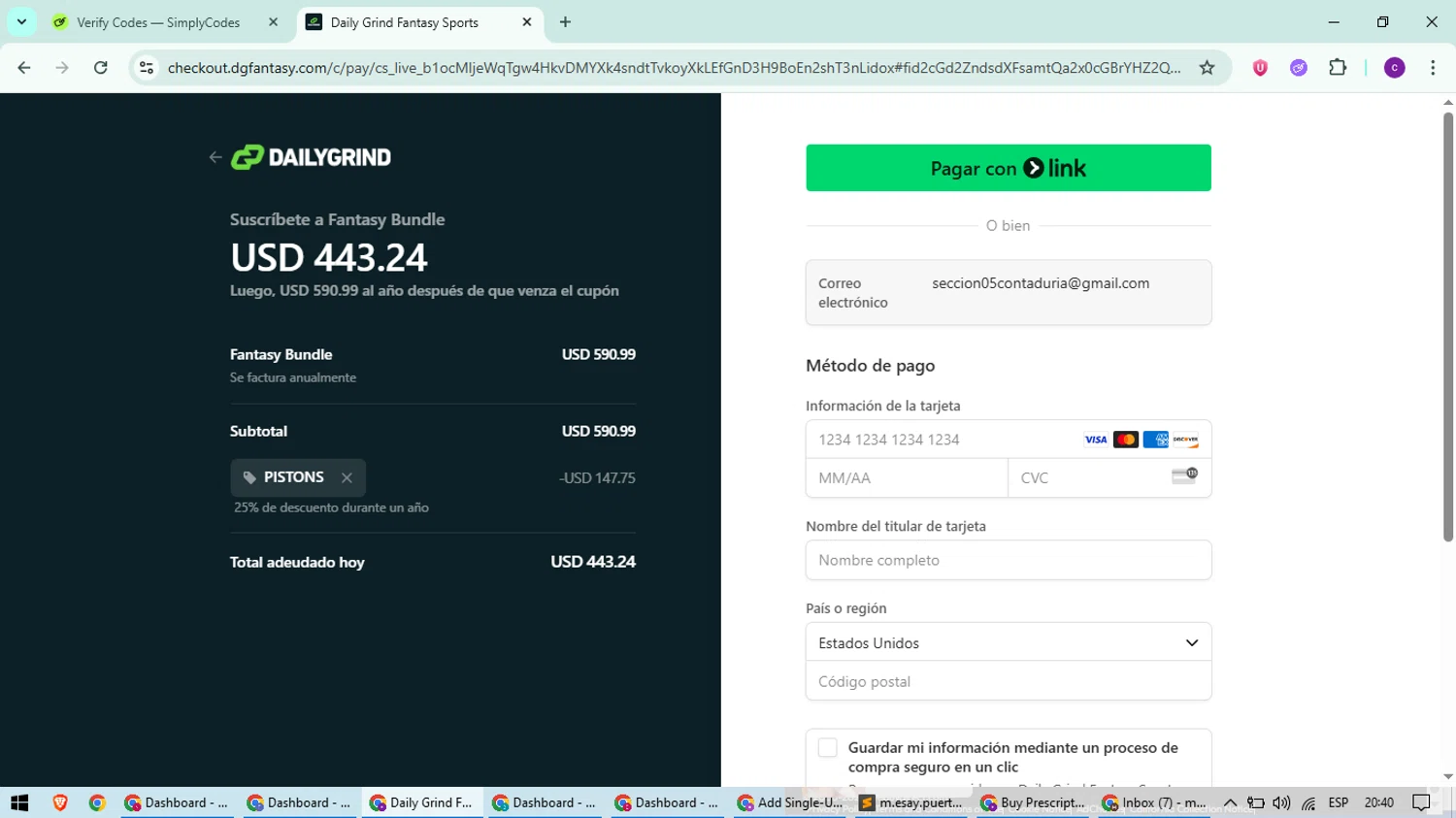Image resolution: width=1456 pixels, height=818 pixels.
Task: Click the Visa card icon
Action: [1096, 440]
